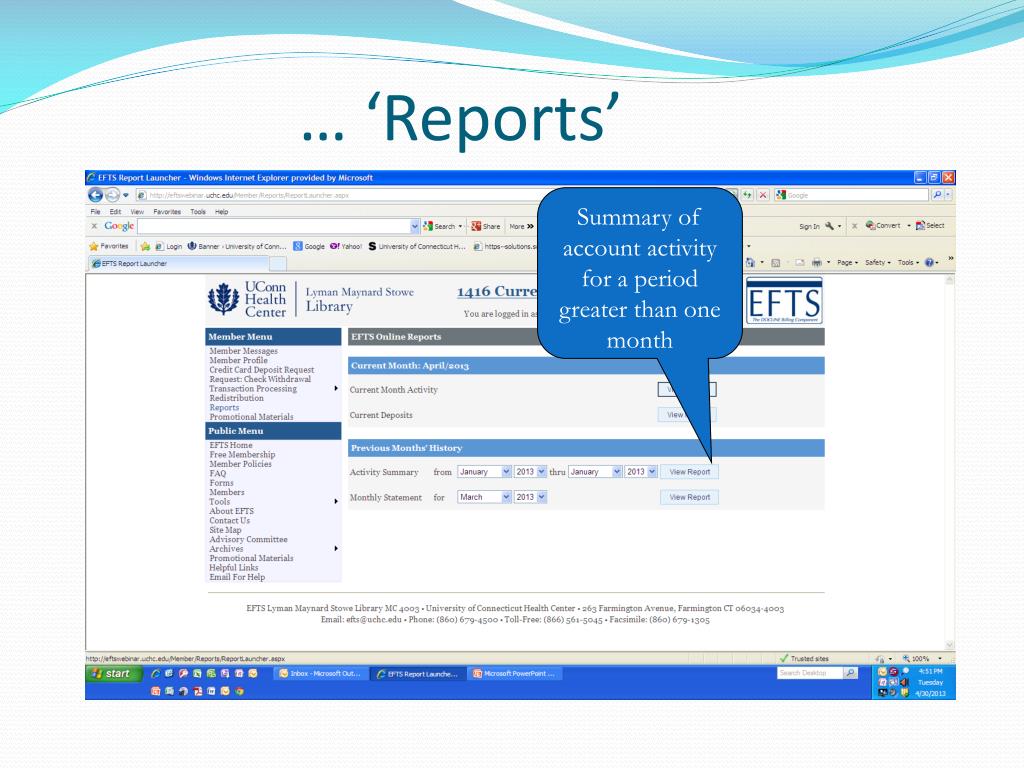
Task: Click the Favorites star button
Action: [109, 246]
